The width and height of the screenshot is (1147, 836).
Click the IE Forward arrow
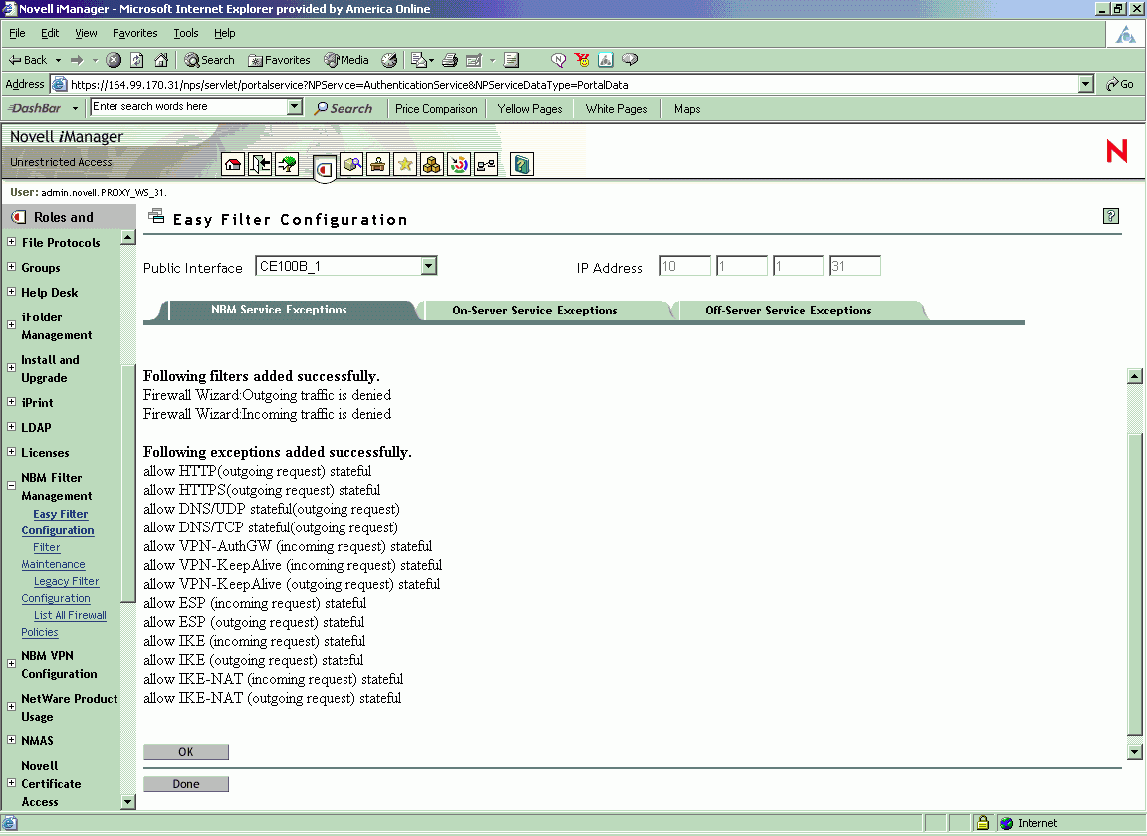point(77,60)
